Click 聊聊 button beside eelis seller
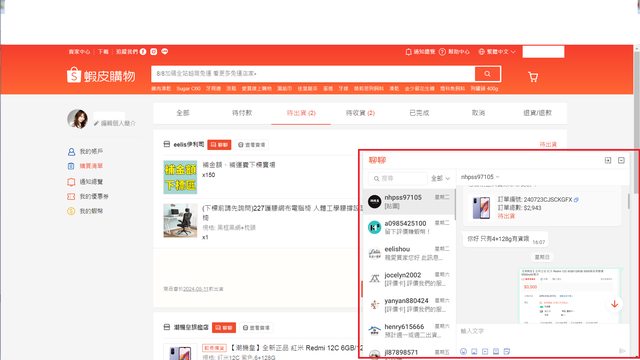Image resolution: width=640 pixels, height=360 pixels. coord(219,144)
